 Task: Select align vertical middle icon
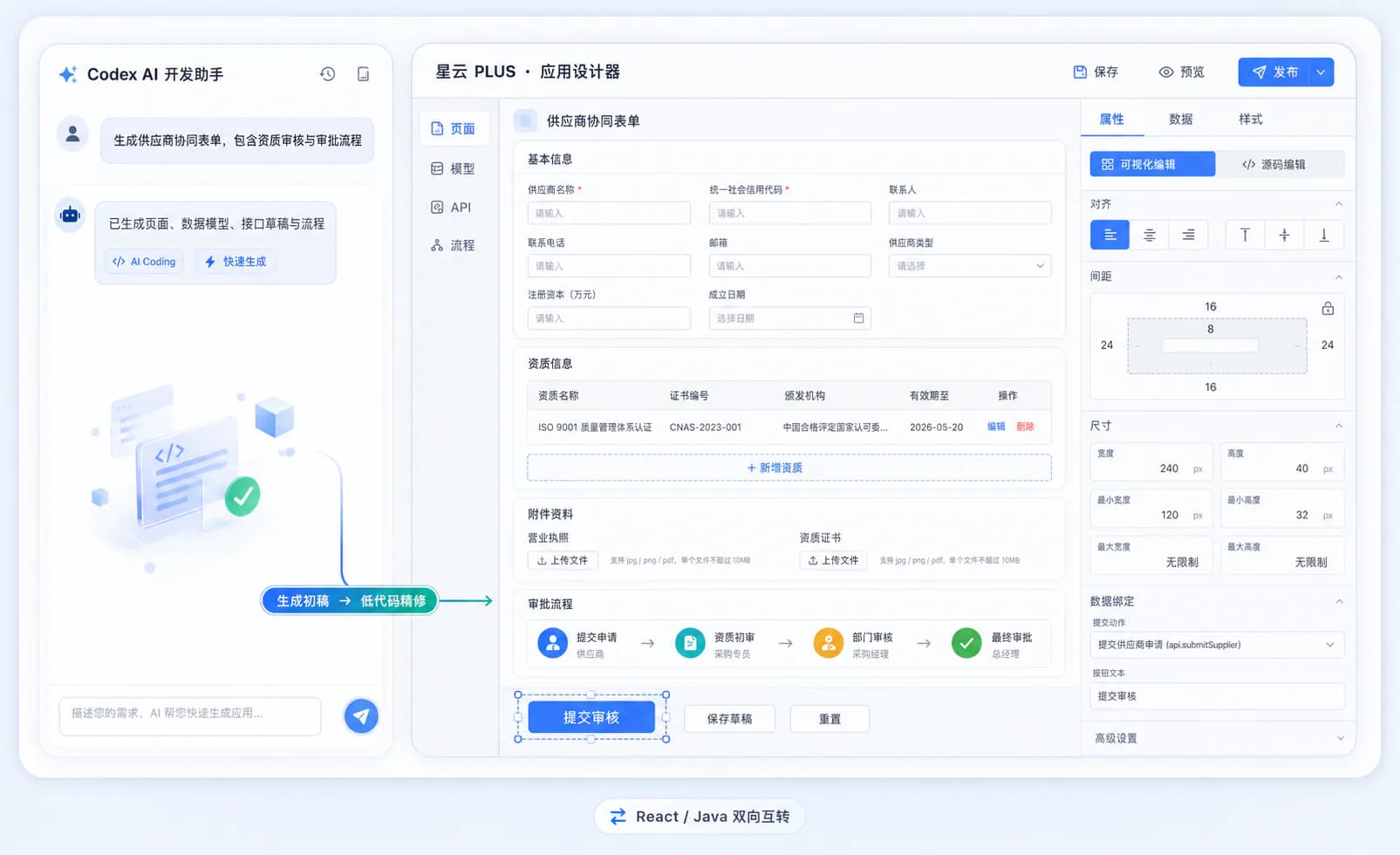1284,235
